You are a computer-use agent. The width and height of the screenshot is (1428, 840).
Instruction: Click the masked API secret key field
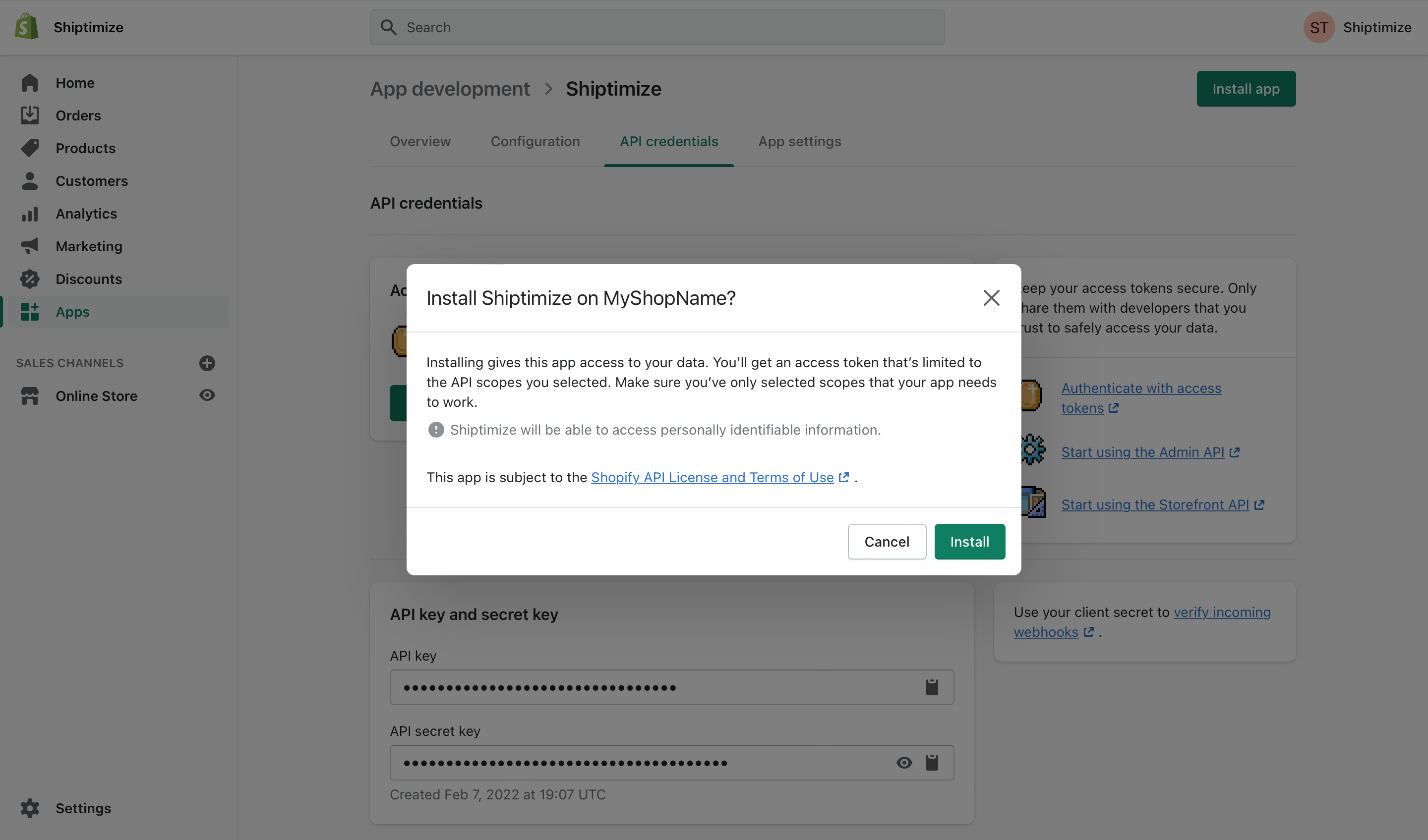pos(671,763)
